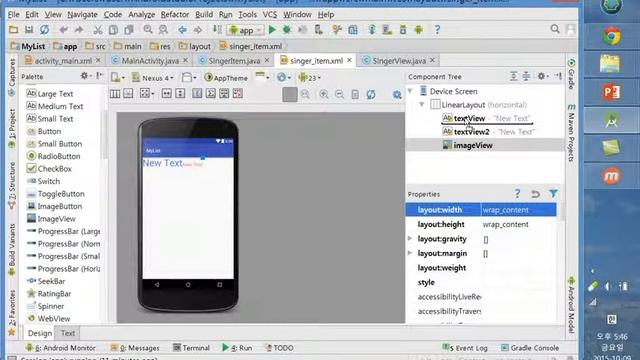This screenshot has height=360, width=640.
Task: Open the Gradle Console
Action: (x=530, y=348)
